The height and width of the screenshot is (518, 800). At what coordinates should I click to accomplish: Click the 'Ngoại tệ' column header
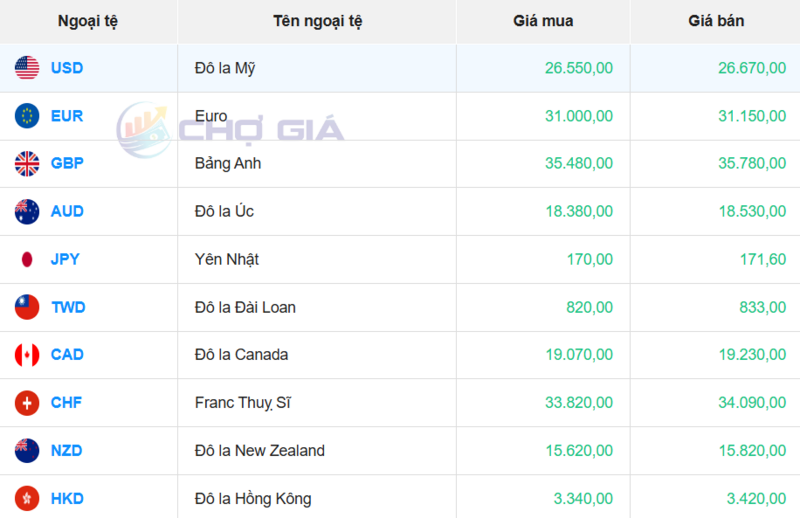pyautogui.click(x=88, y=21)
